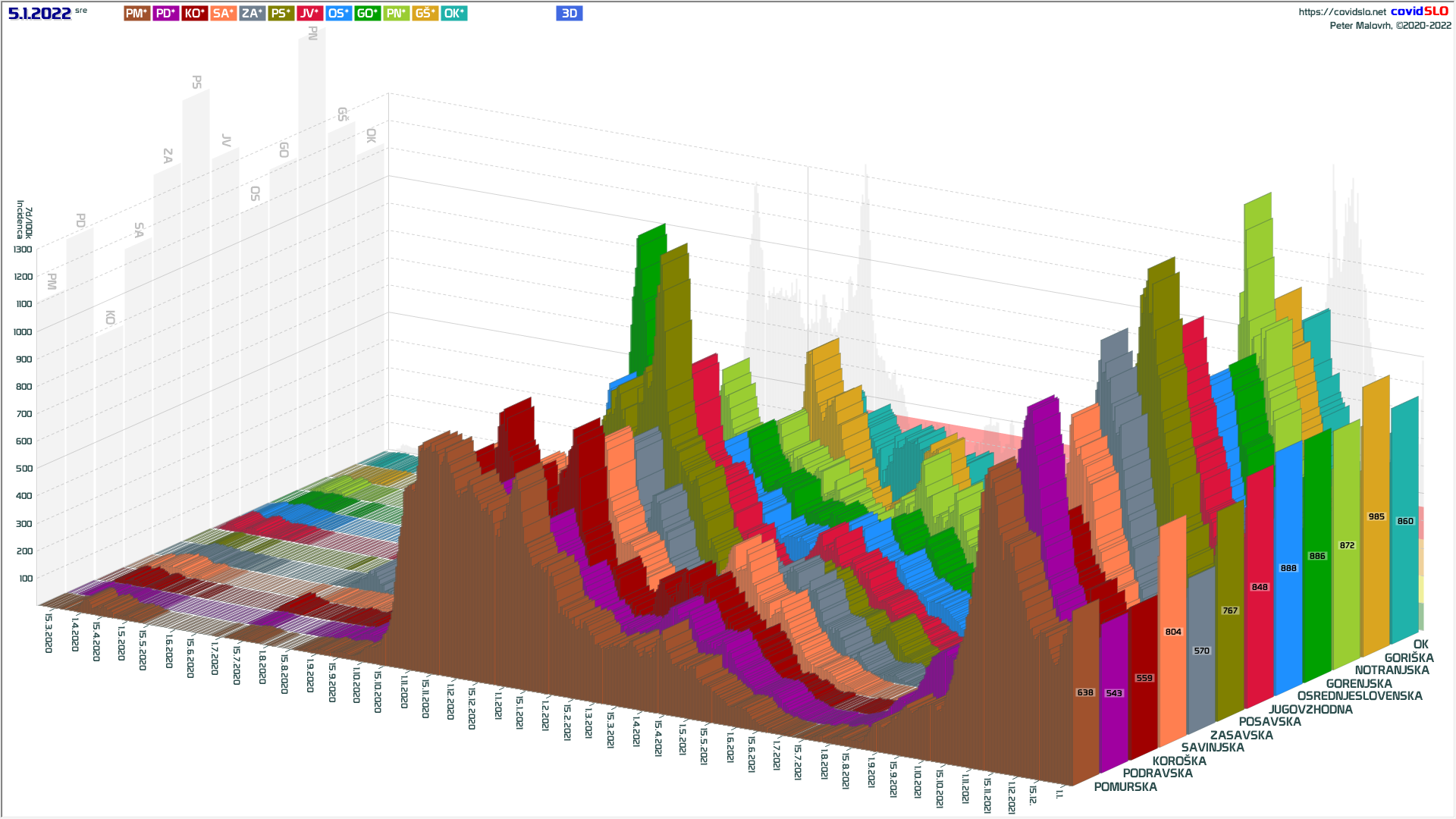Image resolution: width=1456 pixels, height=819 pixels.
Task: Click the 5.1.2022 date header
Action: (x=39, y=14)
